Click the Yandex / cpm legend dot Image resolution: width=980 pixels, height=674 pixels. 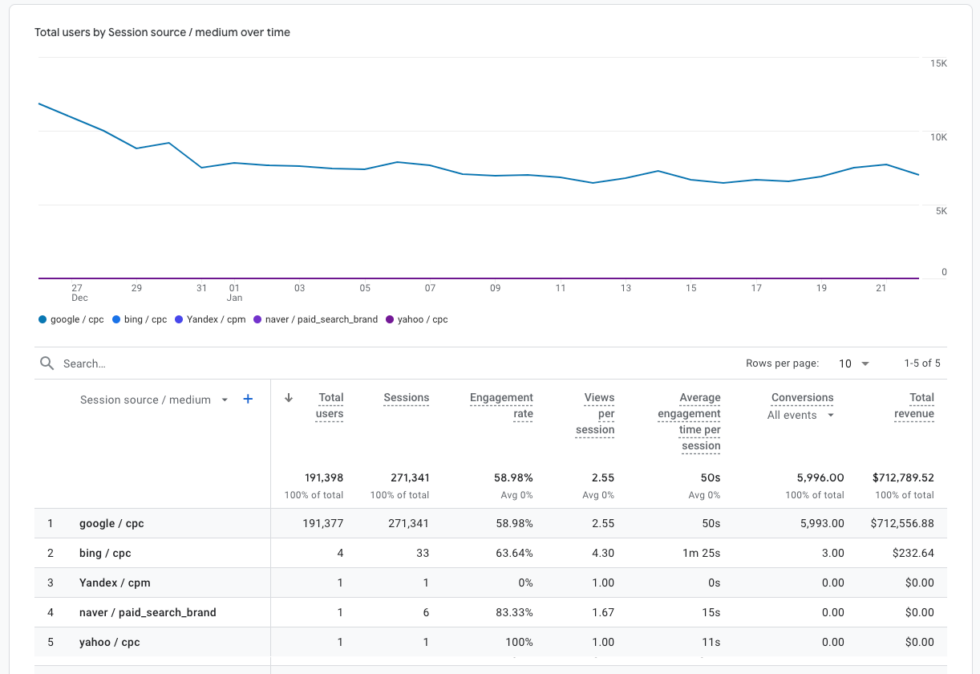pyautogui.click(x=179, y=319)
